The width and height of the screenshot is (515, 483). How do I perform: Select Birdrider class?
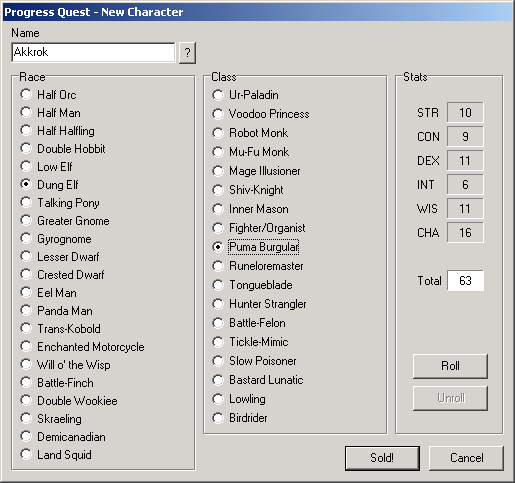(x=240, y=418)
